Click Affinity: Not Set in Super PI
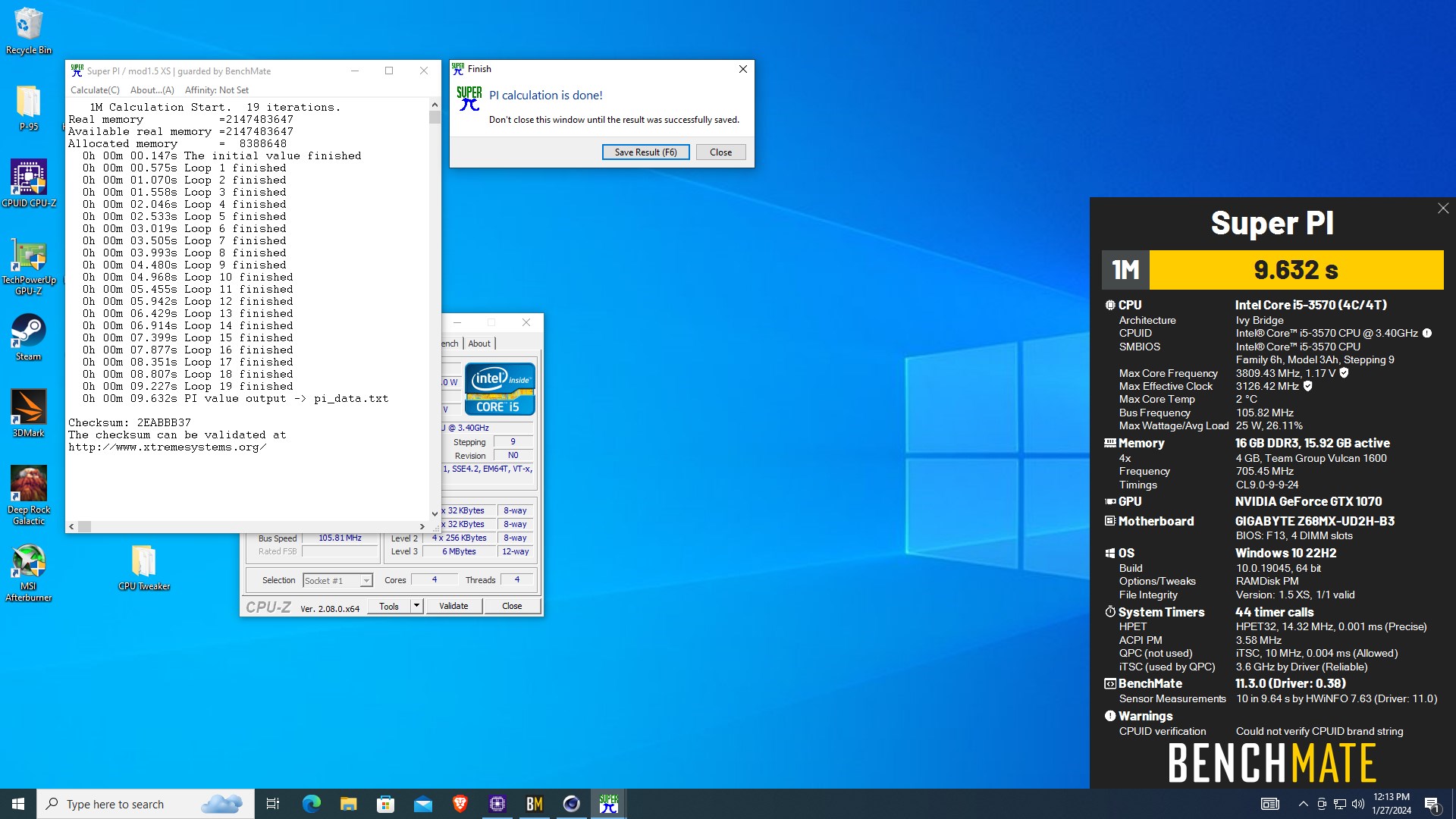 pyautogui.click(x=217, y=89)
